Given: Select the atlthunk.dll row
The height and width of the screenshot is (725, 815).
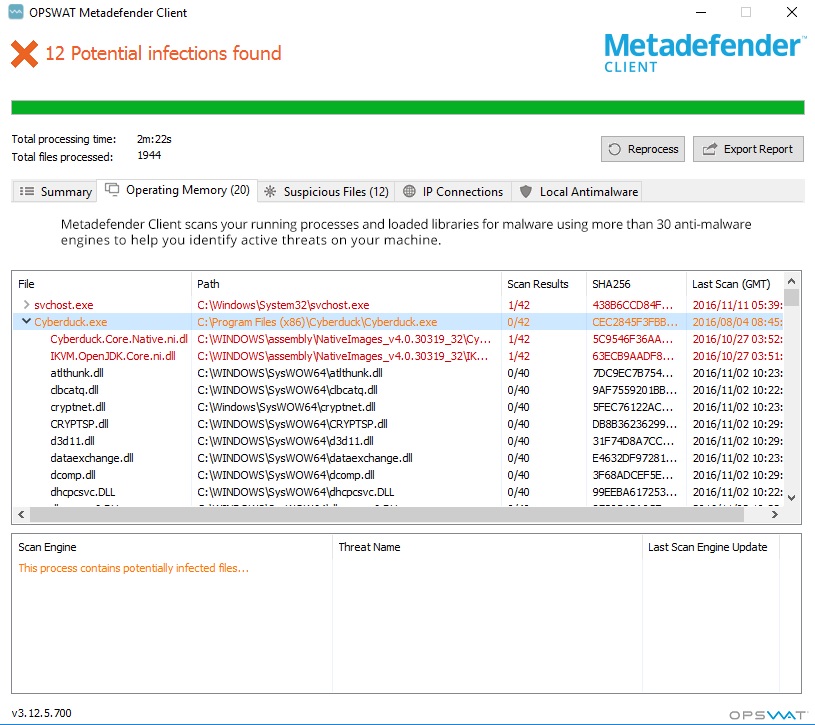Looking at the screenshot, I should coord(398,373).
